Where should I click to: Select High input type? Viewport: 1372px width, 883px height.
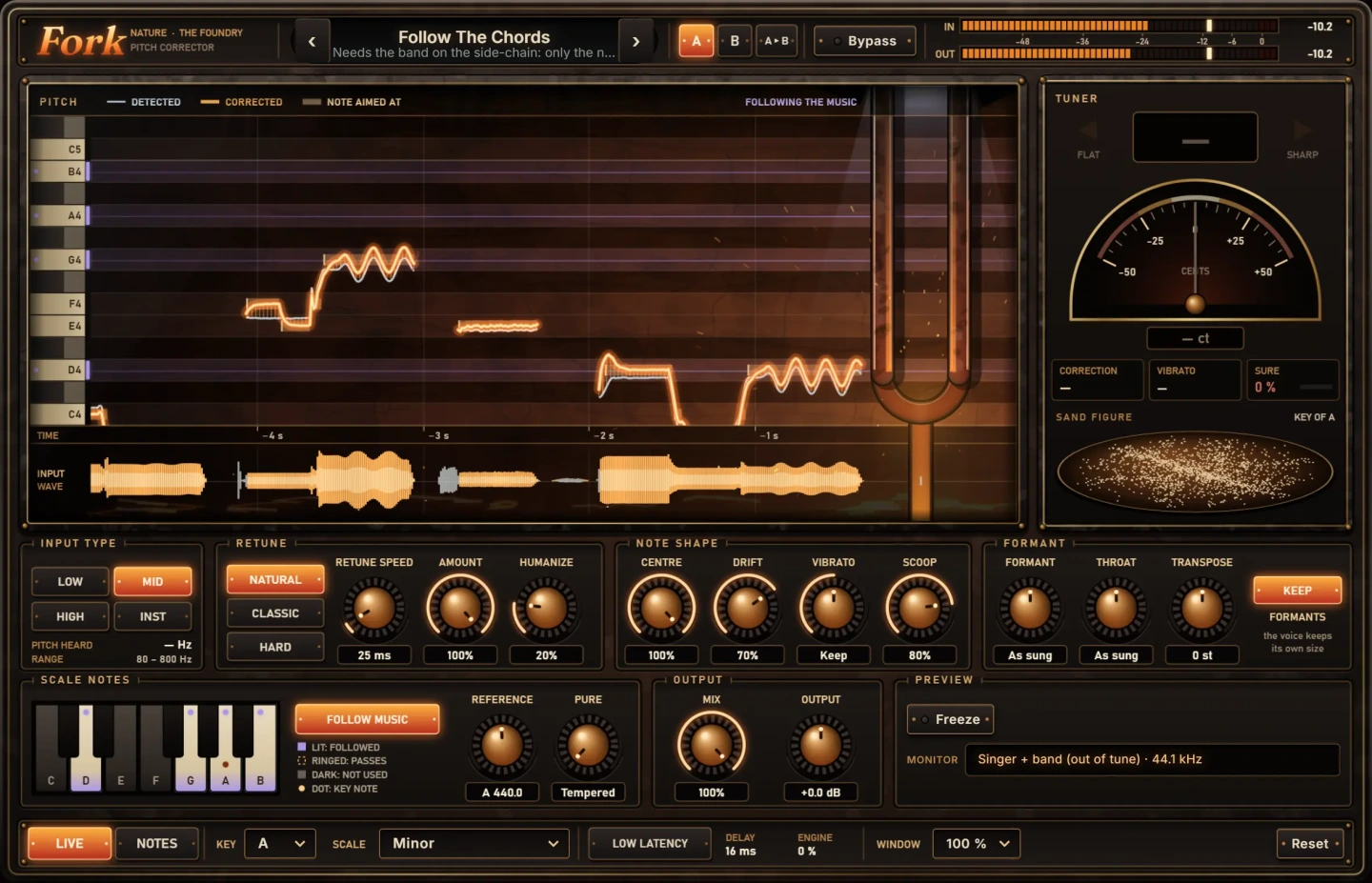coord(70,616)
